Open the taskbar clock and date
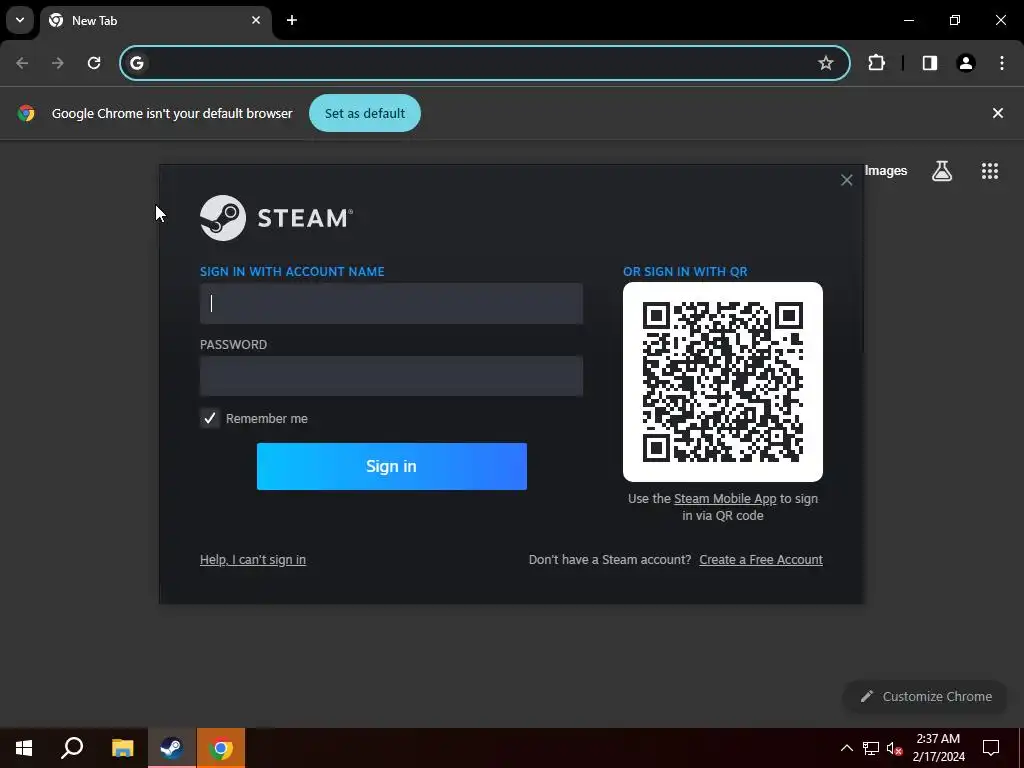1024x768 pixels. point(938,748)
